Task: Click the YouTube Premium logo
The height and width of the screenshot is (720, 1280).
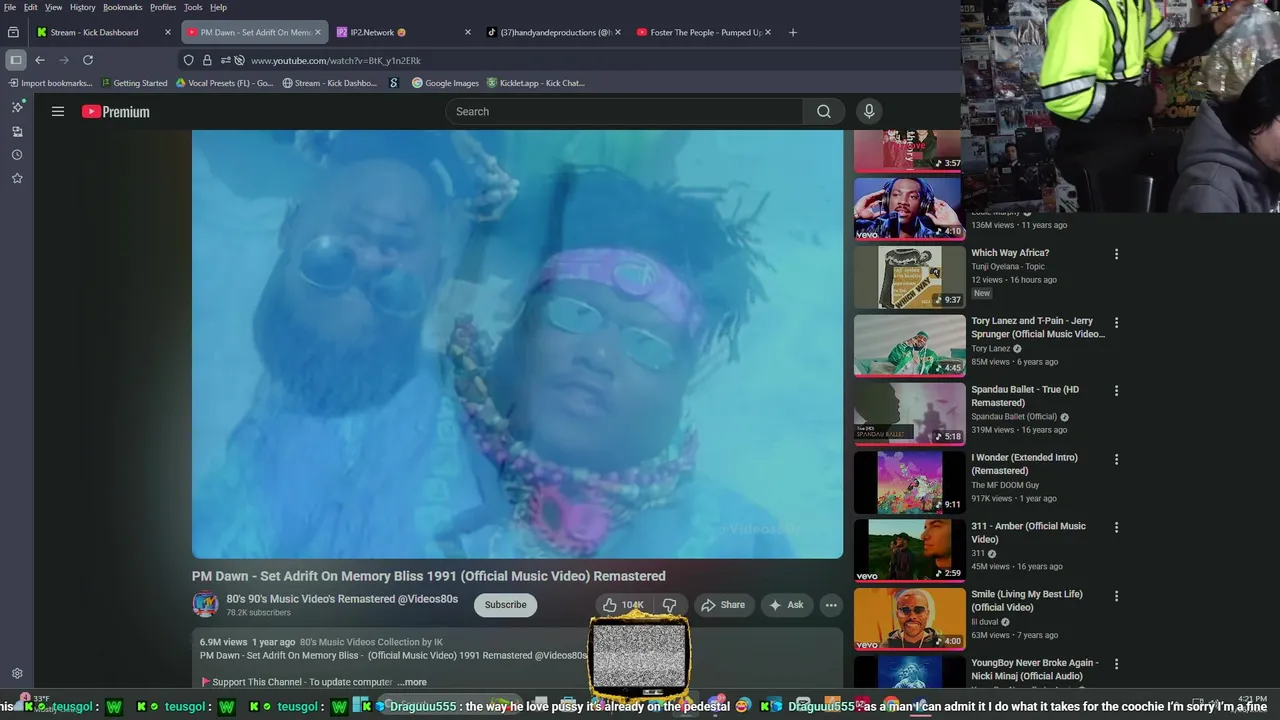Action: click(116, 112)
